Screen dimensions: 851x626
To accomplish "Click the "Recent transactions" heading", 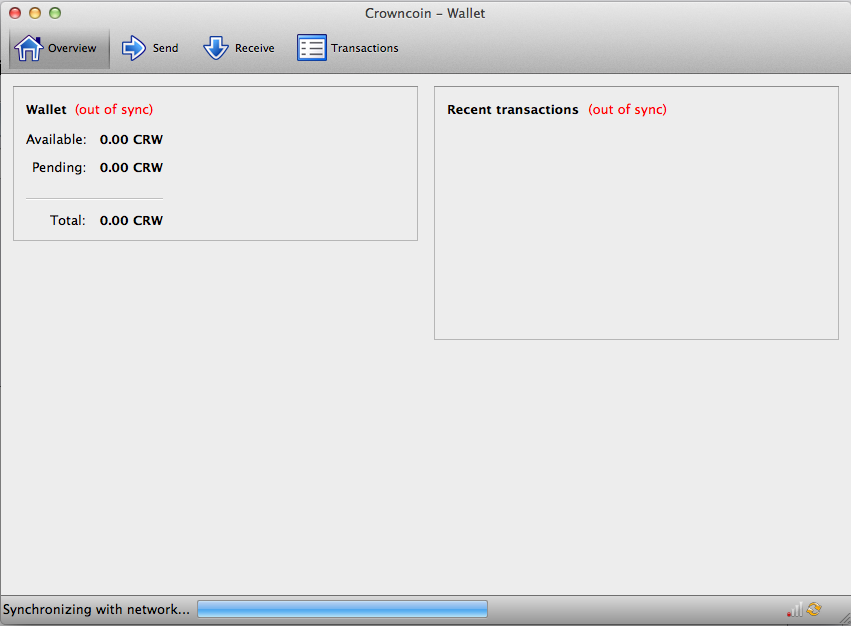I will (513, 110).
